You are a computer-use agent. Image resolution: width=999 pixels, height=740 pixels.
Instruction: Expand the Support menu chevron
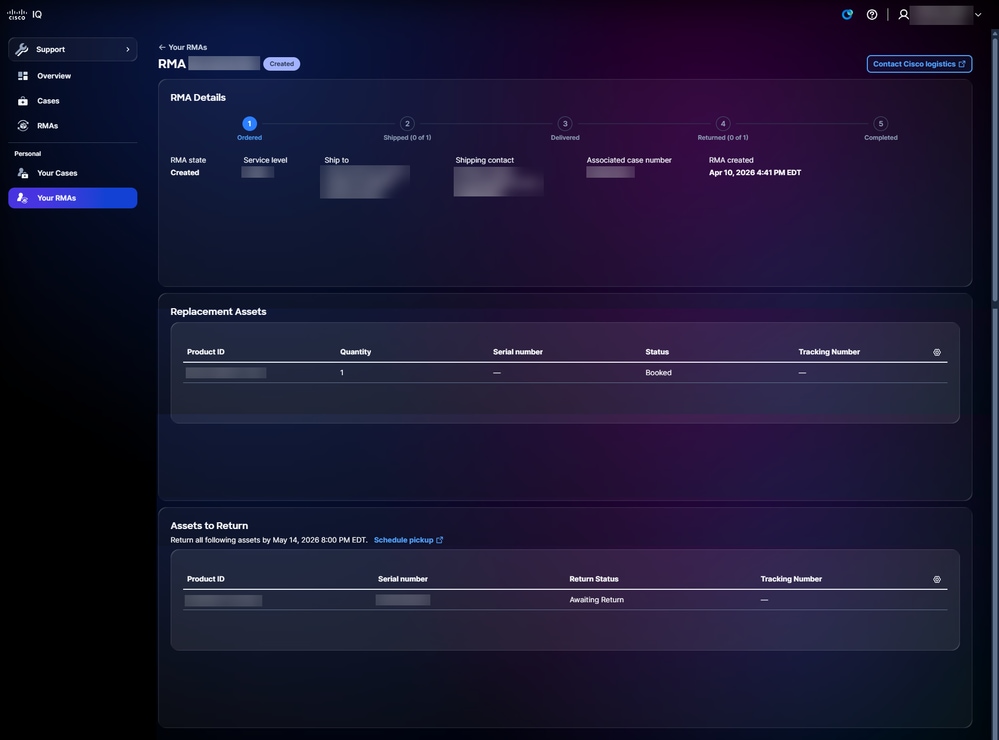[127, 49]
